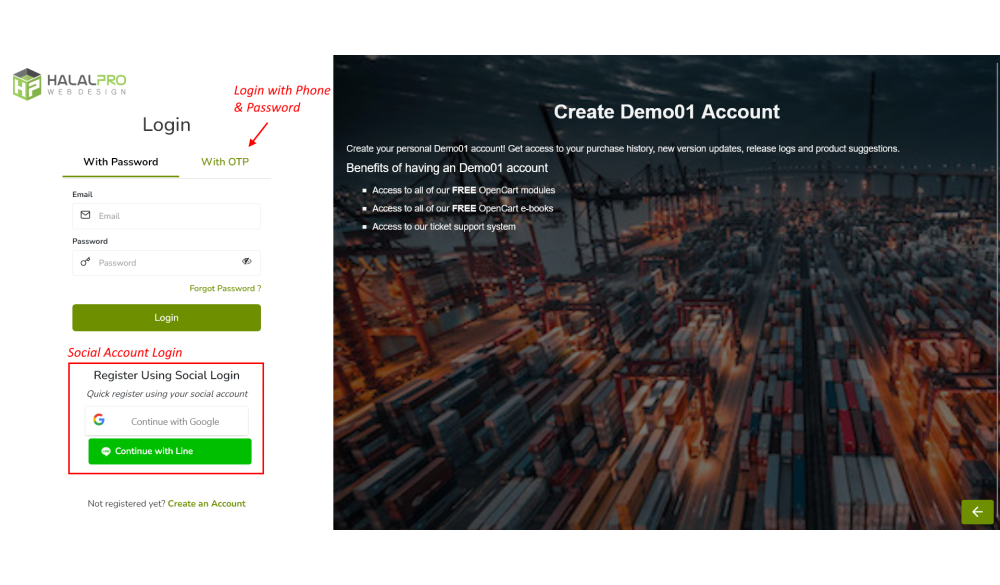Open the Create an Account link

tap(207, 503)
